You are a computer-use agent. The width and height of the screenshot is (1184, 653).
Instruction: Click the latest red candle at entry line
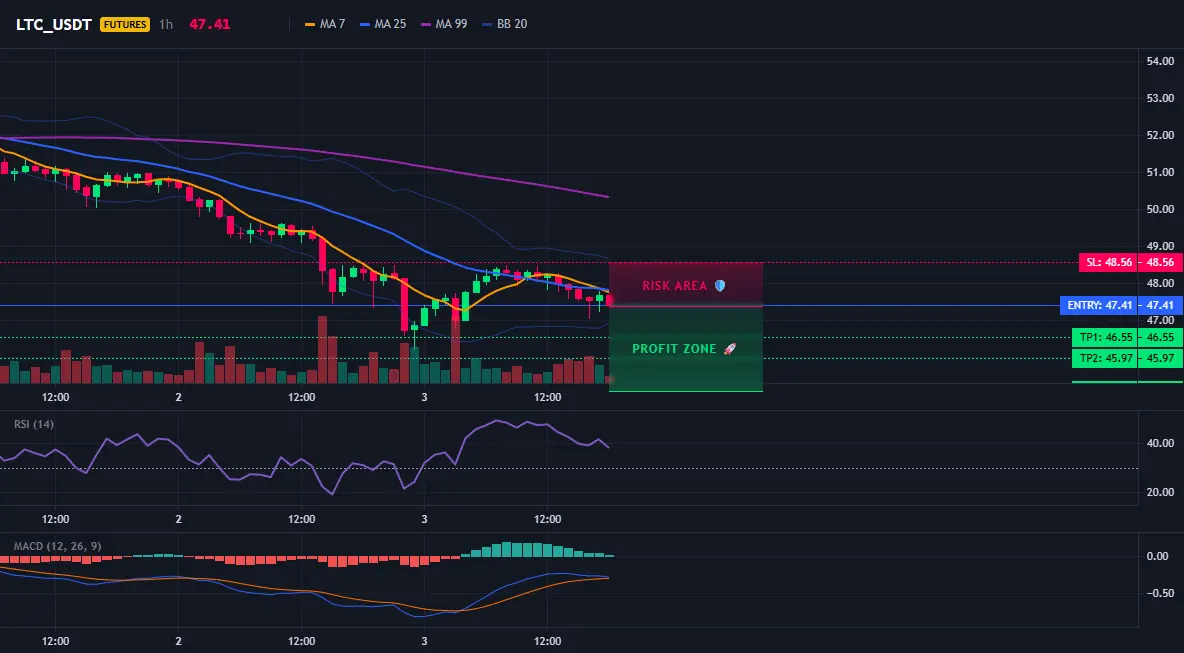[x=609, y=300]
